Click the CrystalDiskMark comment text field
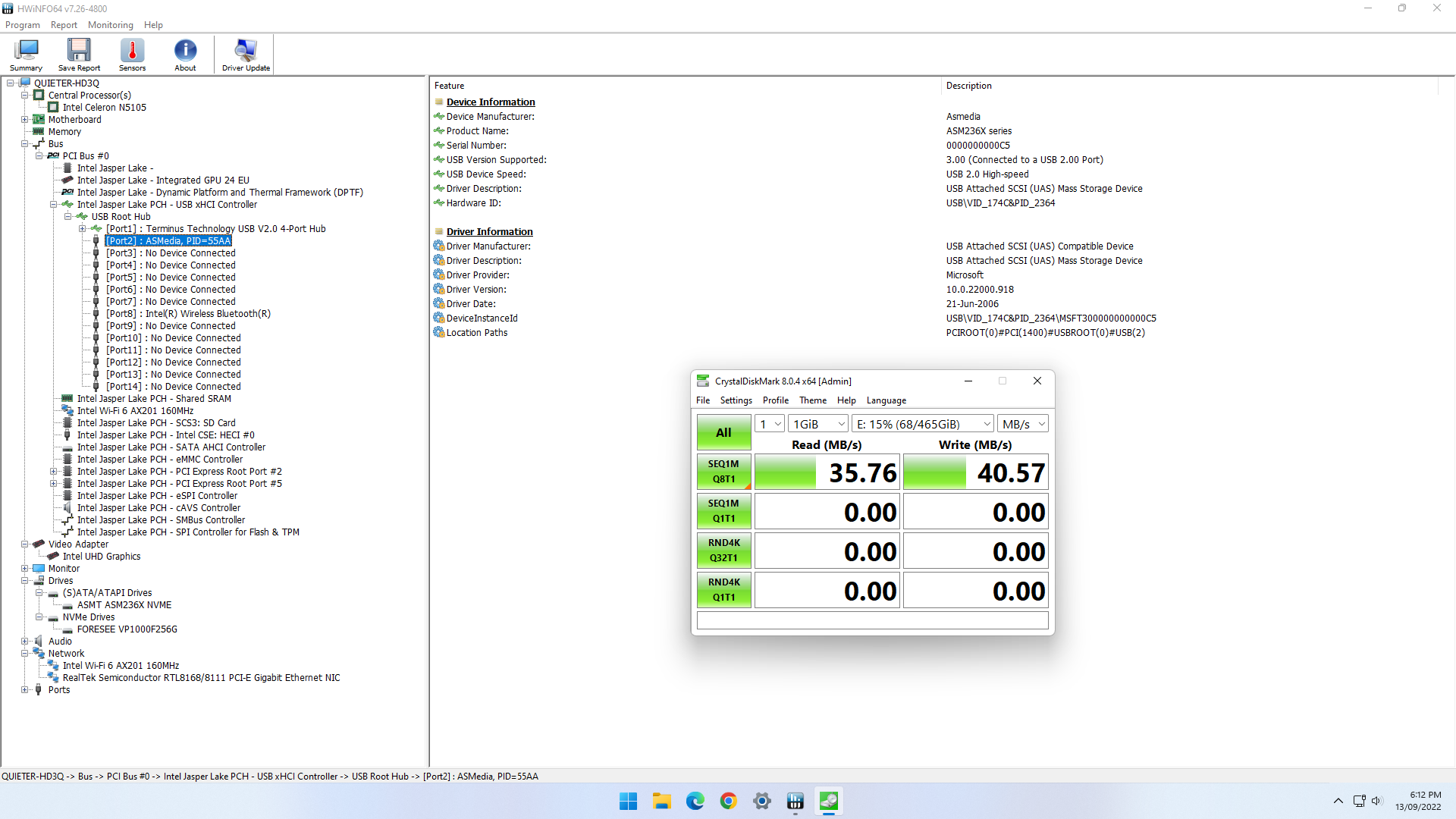 [872, 620]
